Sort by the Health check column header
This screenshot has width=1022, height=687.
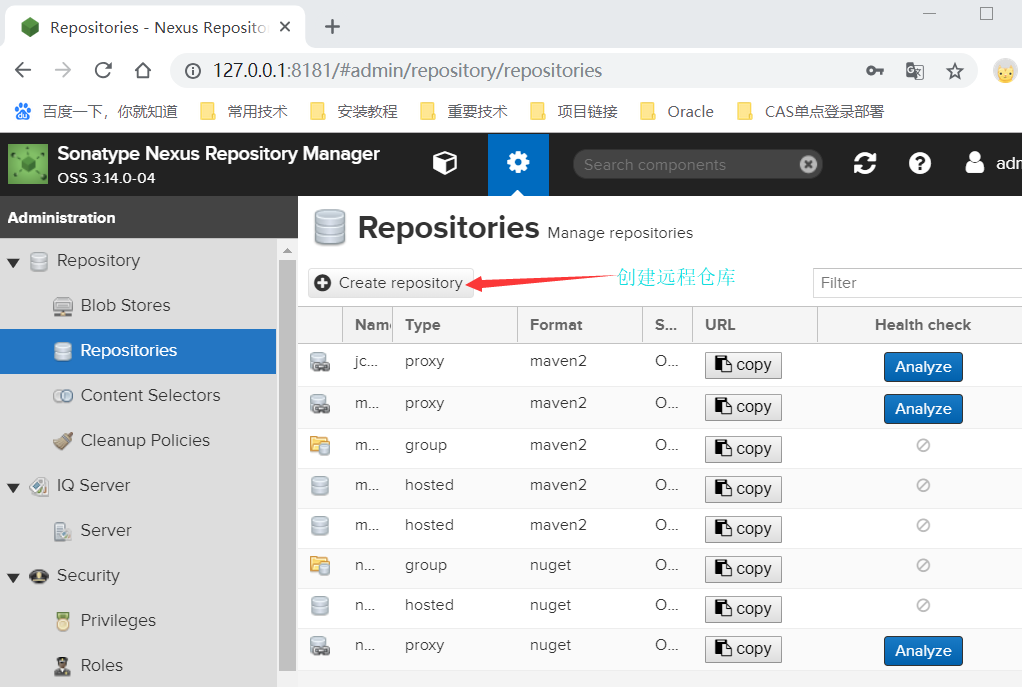[x=922, y=325]
